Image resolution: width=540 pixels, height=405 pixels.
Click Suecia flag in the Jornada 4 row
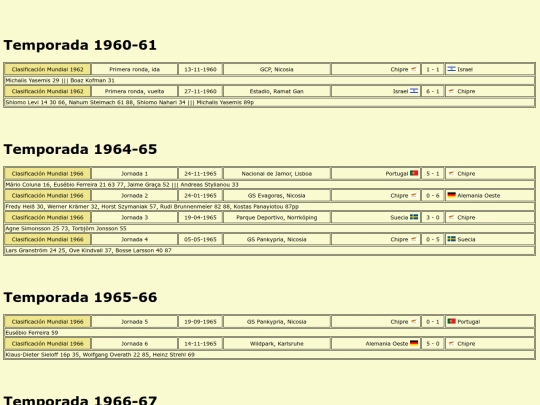click(451, 239)
